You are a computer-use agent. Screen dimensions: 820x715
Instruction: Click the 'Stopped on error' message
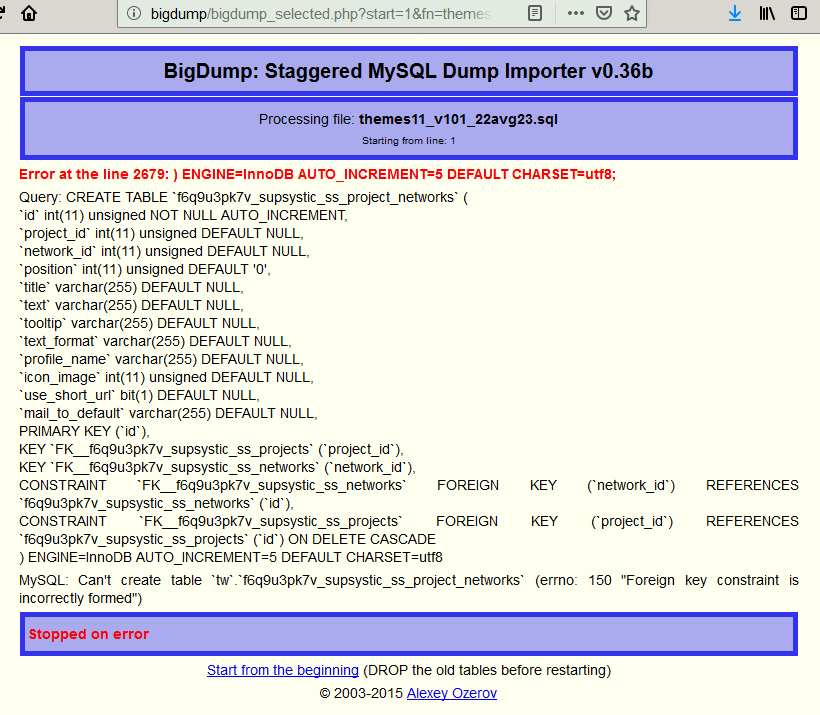88,634
